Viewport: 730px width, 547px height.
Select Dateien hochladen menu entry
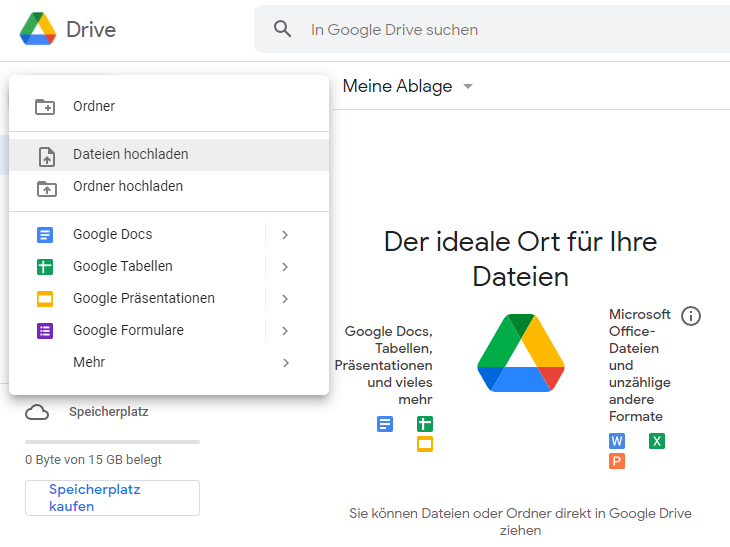point(169,155)
